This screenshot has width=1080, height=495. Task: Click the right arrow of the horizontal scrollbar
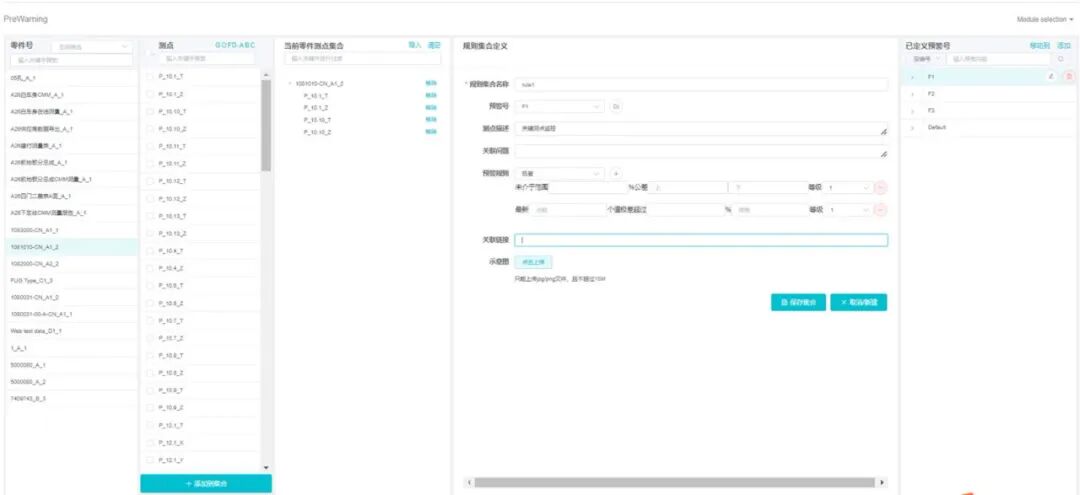click(883, 483)
